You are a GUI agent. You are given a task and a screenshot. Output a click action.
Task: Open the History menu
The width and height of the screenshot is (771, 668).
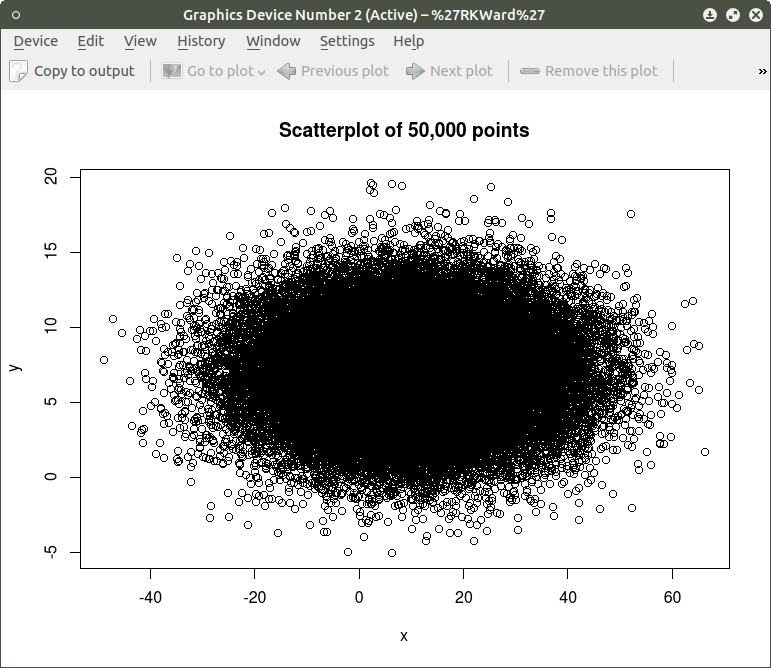point(201,41)
